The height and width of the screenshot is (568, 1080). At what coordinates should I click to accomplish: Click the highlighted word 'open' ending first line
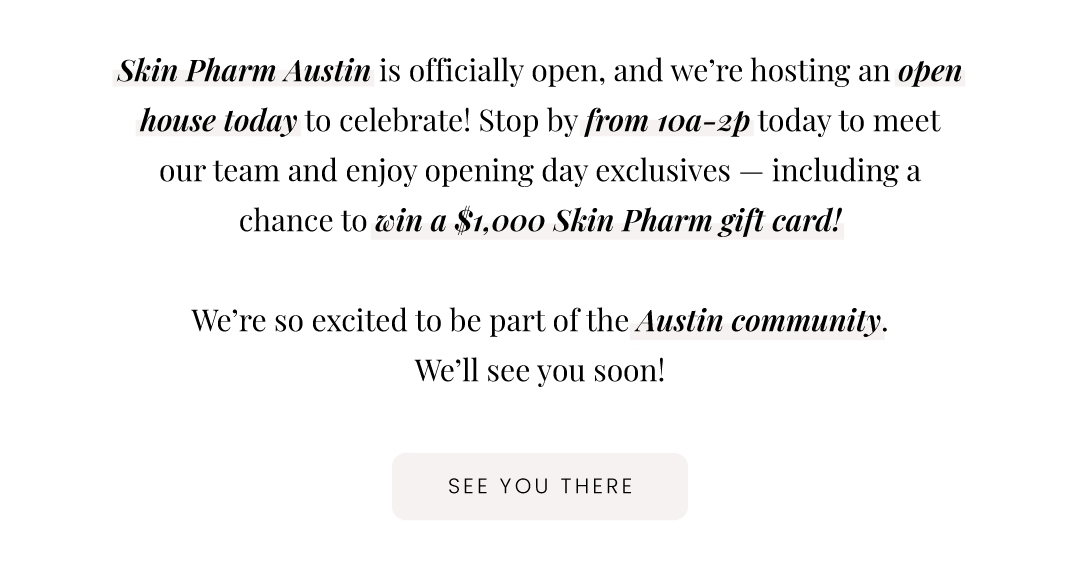(930, 71)
